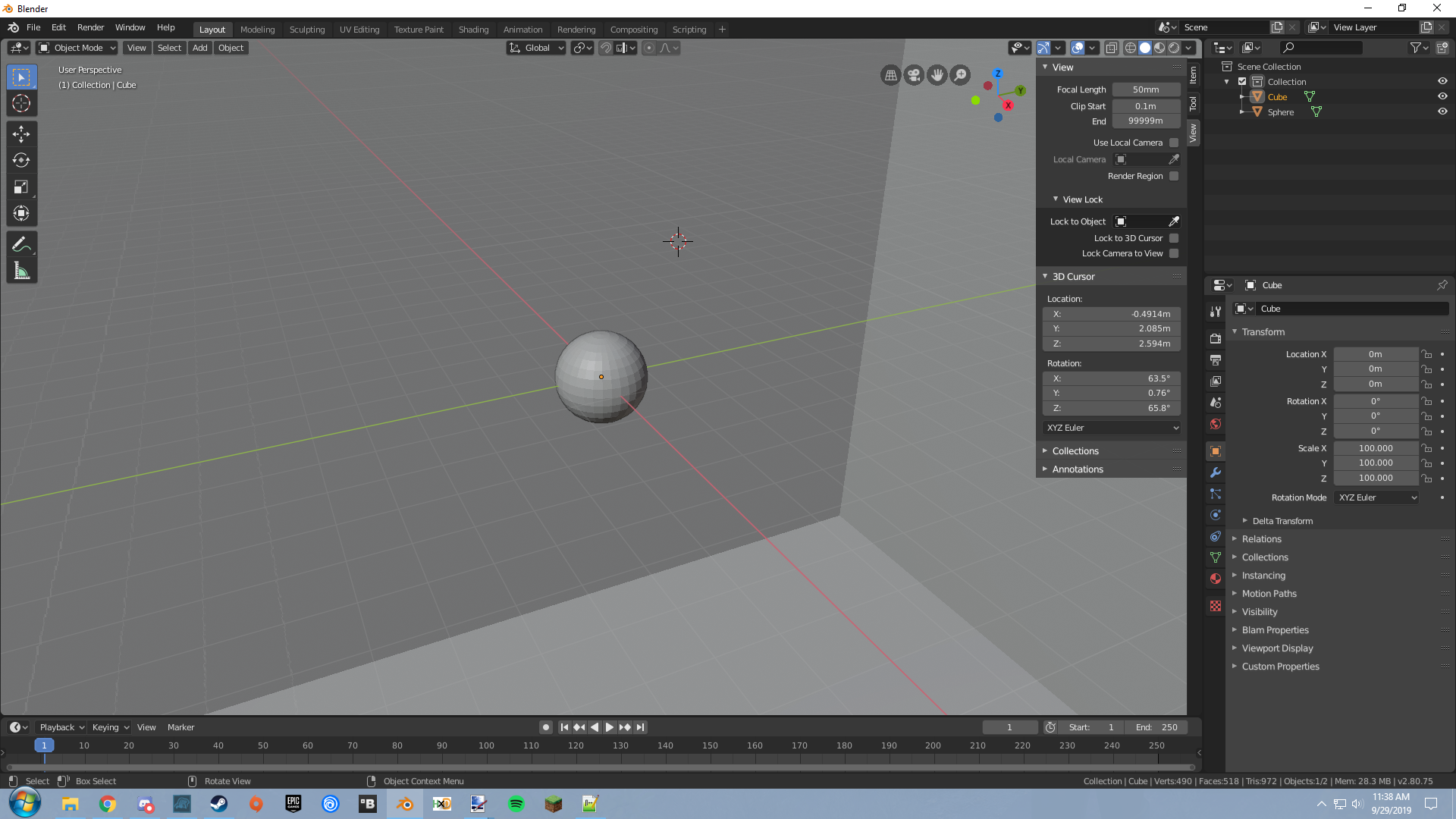Click the Transform tool icon
1456x819 pixels.
pyautogui.click(x=21, y=214)
